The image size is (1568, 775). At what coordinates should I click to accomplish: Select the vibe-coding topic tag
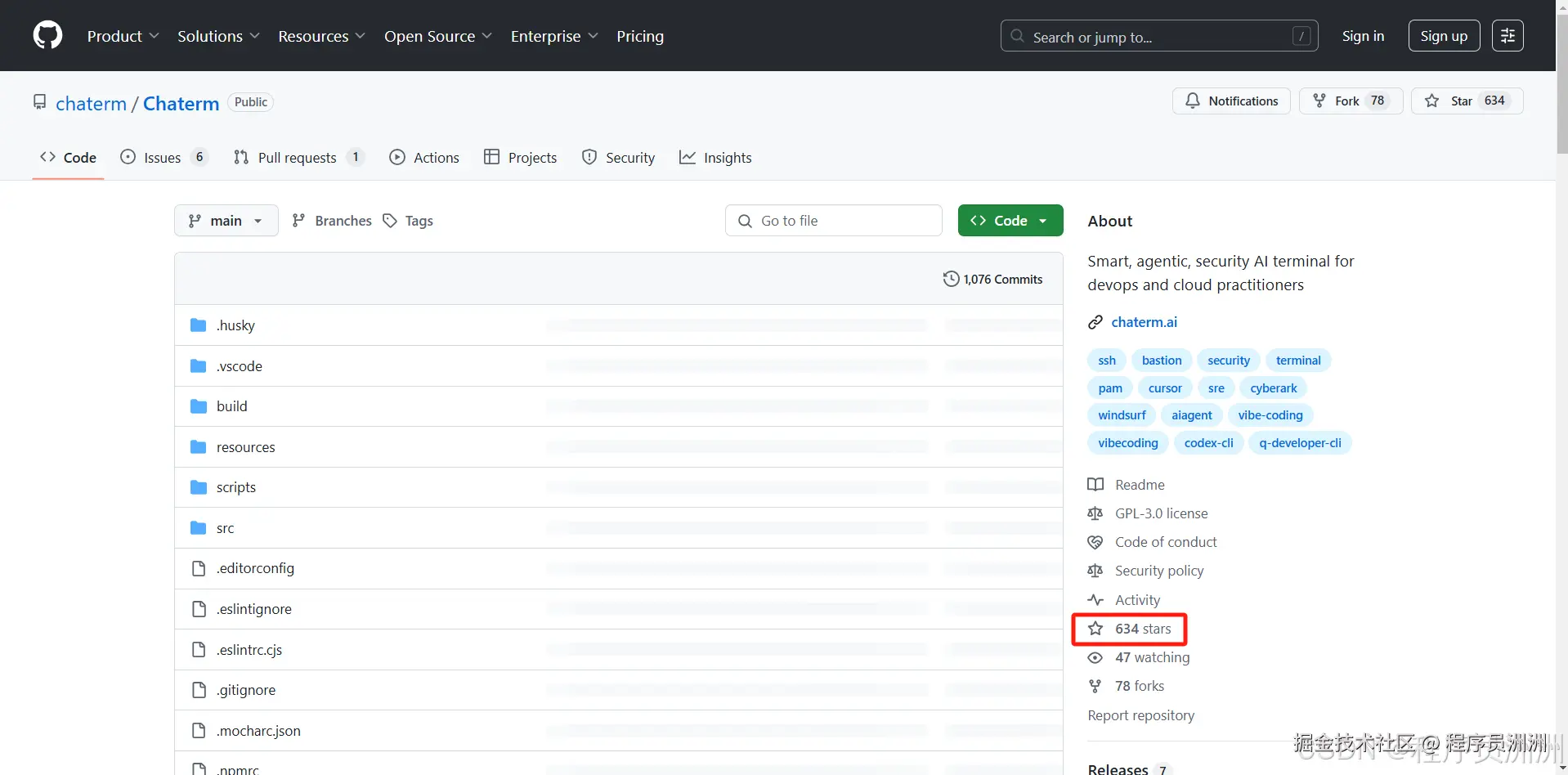1270,415
